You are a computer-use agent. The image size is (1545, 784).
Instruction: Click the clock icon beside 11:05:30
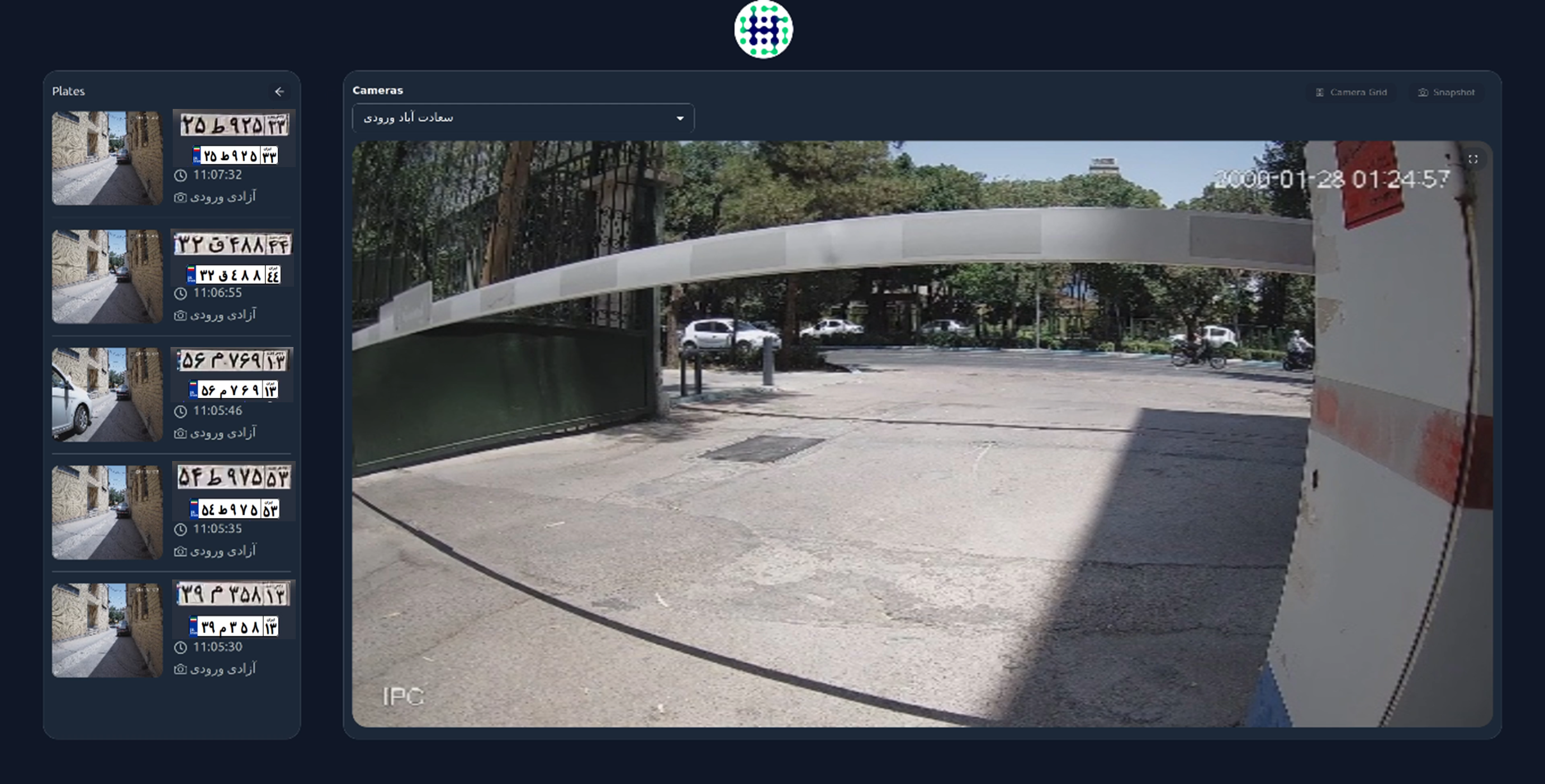point(181,647)
